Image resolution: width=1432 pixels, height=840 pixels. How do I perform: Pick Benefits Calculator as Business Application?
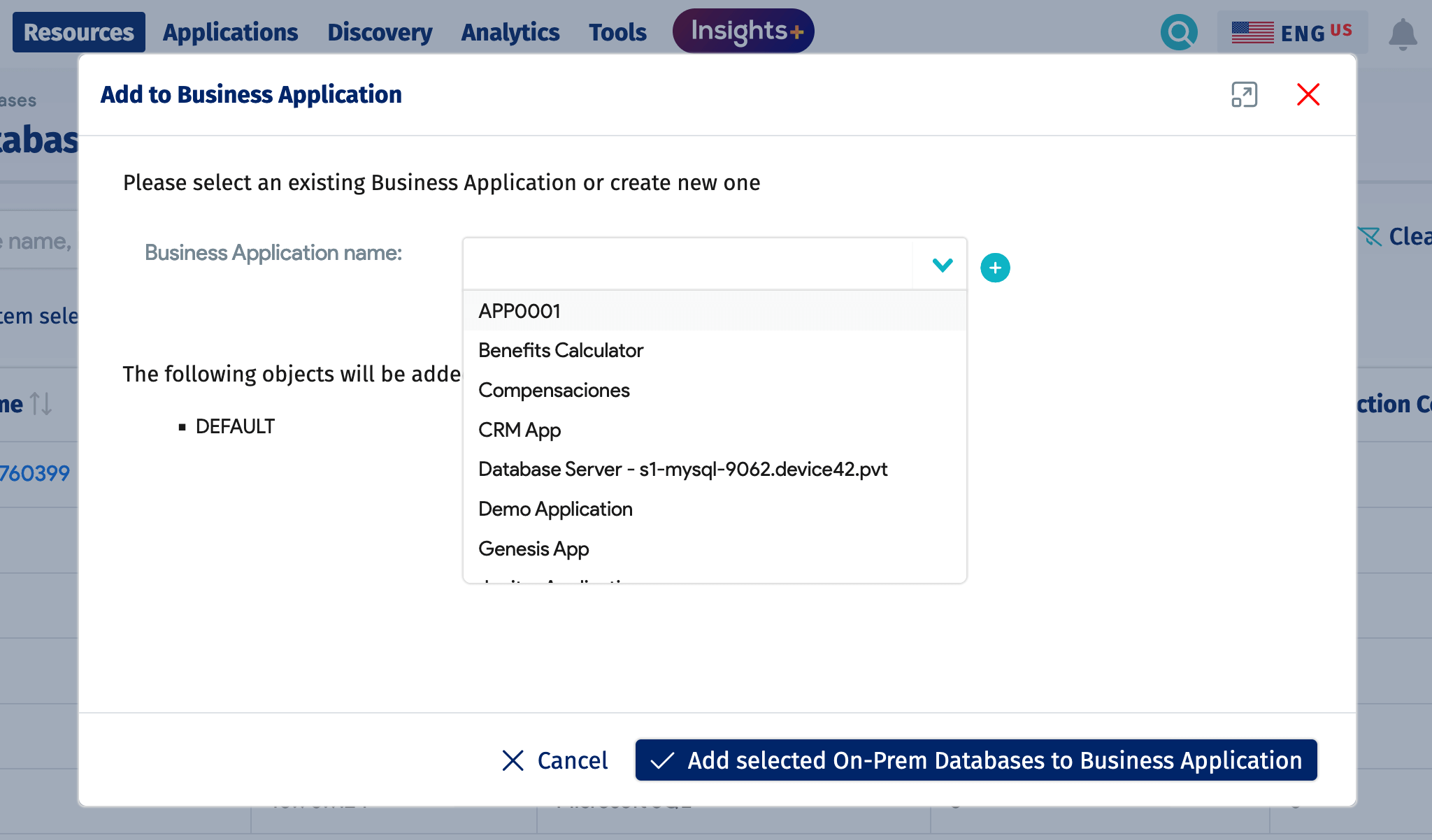click(x=559, y=350)
